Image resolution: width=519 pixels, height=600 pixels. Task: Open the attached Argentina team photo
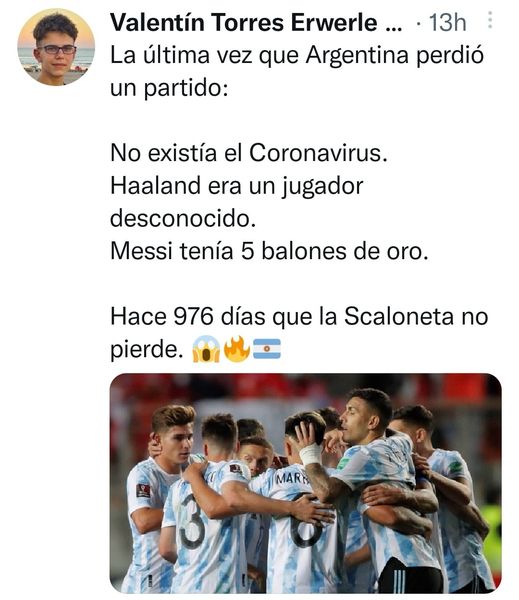click(305, 483)
